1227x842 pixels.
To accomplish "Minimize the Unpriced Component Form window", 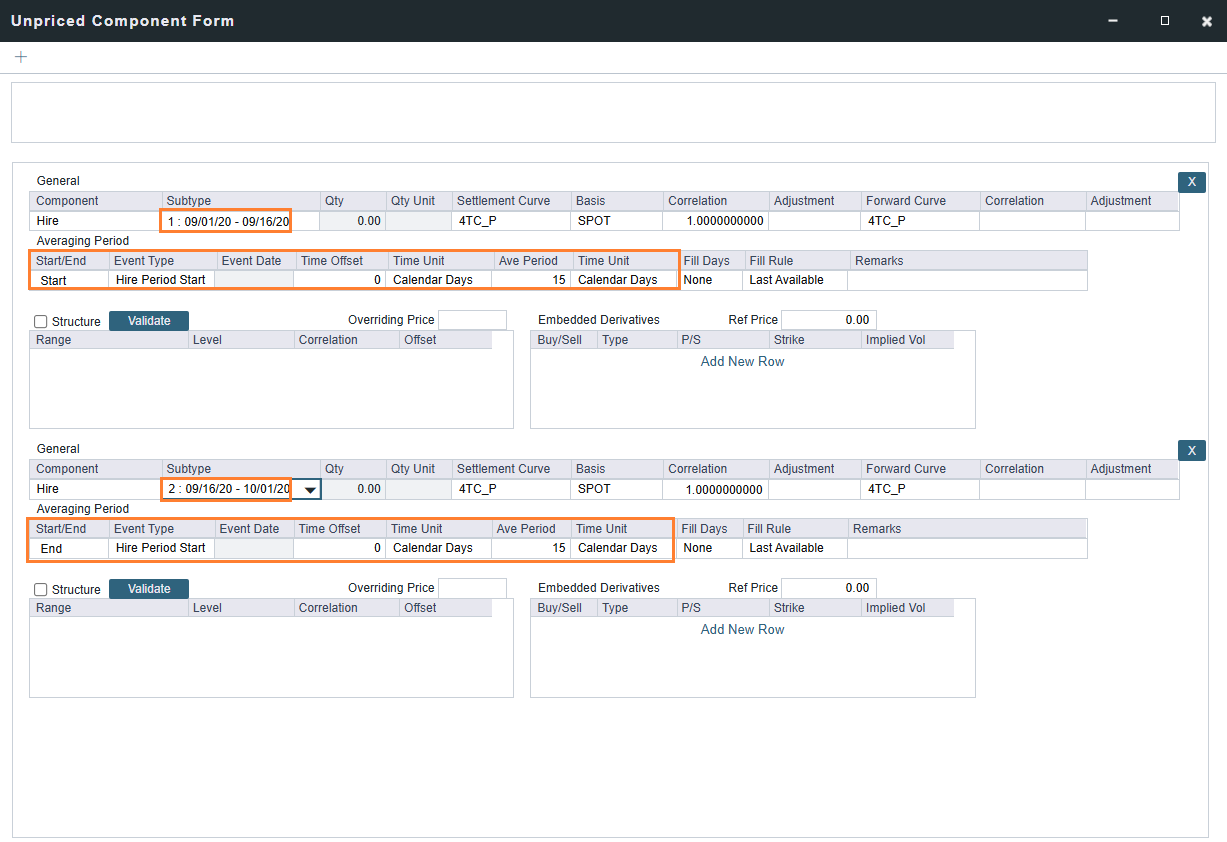I will pyautogui.click(x=1113, y=21).
